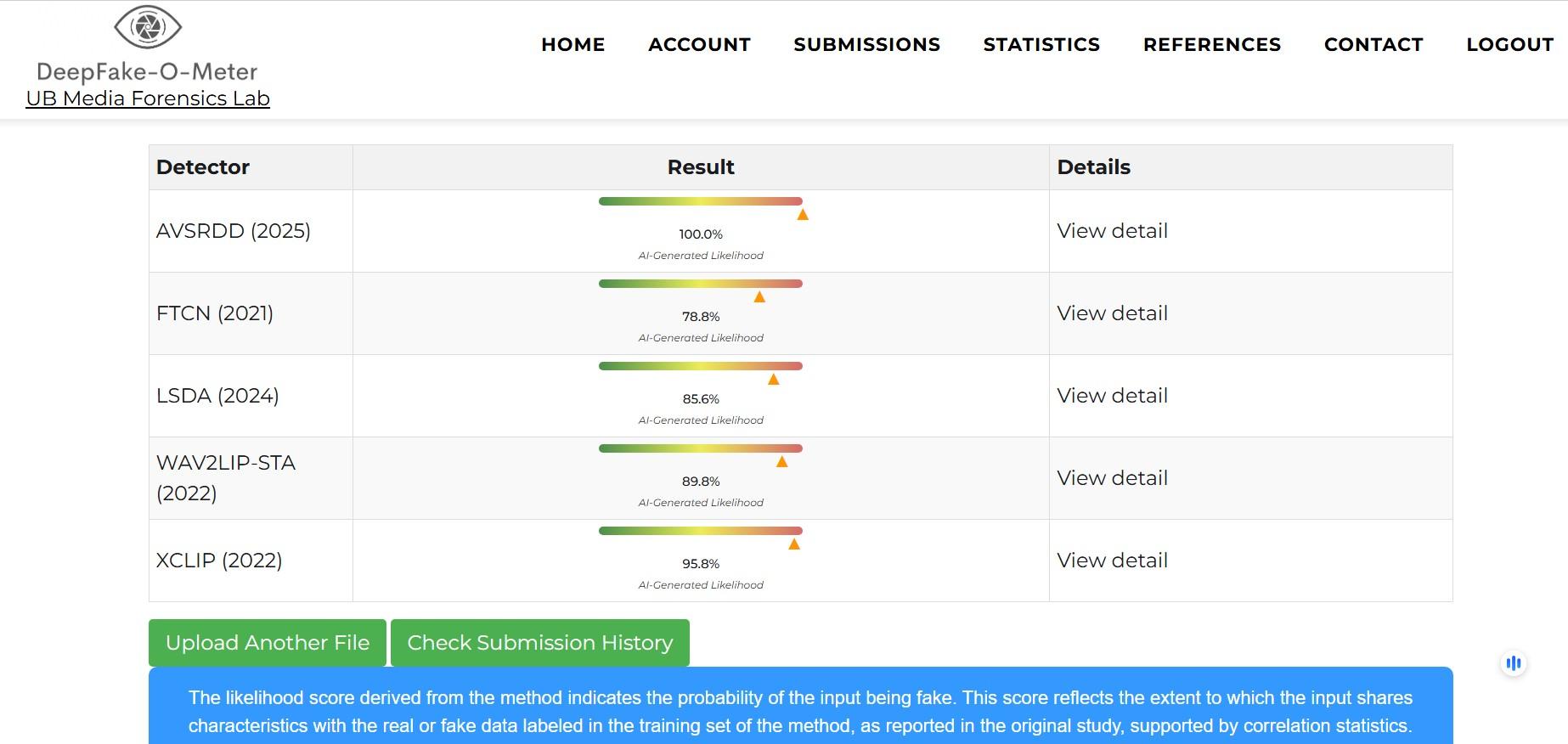Screen dimensions: 1568x744
Task: Click the WAV2LIP-STA 89.8% gradient bar
Action: 700,448
